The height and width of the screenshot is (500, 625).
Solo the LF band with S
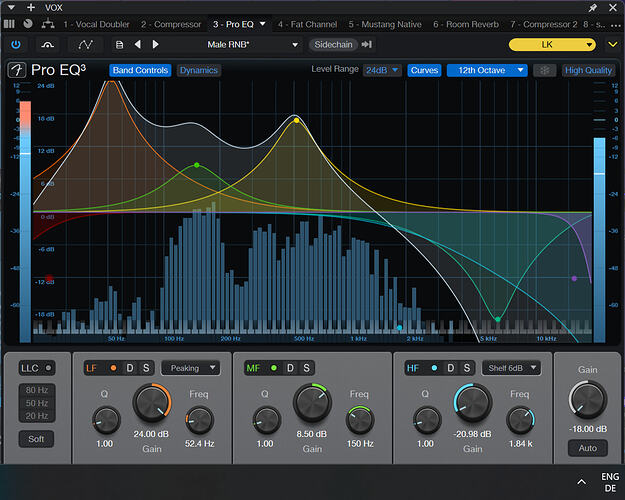click(x=146, y=368)
